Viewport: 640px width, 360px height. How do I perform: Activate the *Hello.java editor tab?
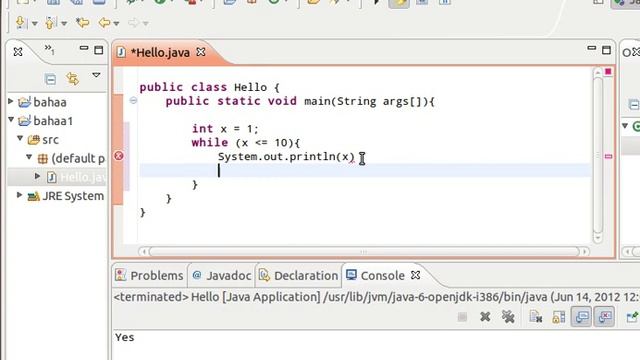point(160,53)
